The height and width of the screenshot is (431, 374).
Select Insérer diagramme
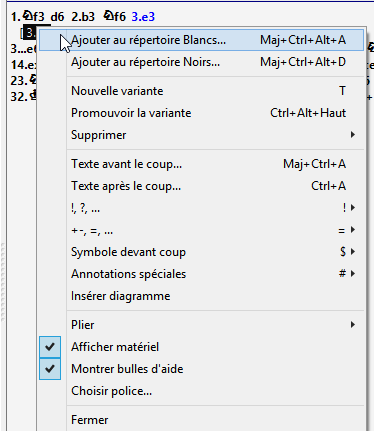point(201,296)
